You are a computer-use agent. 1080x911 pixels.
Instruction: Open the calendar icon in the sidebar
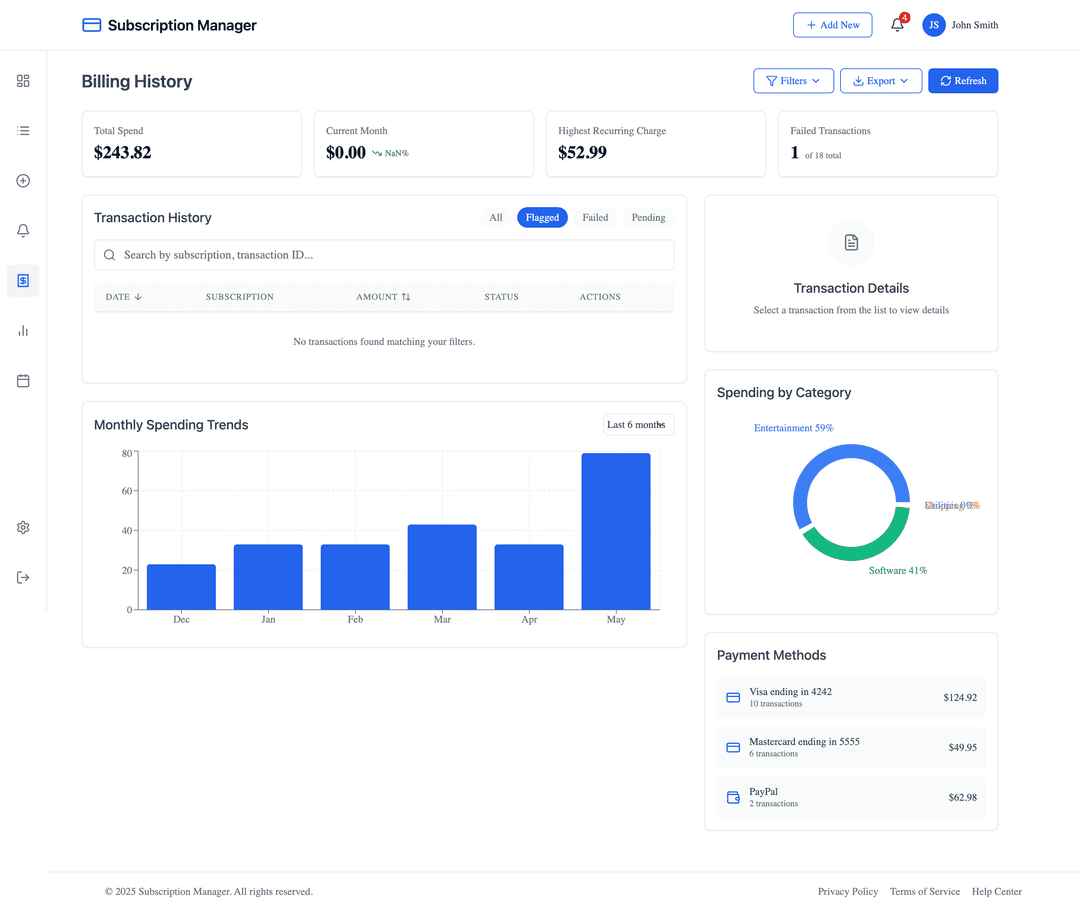pos(22,380)
